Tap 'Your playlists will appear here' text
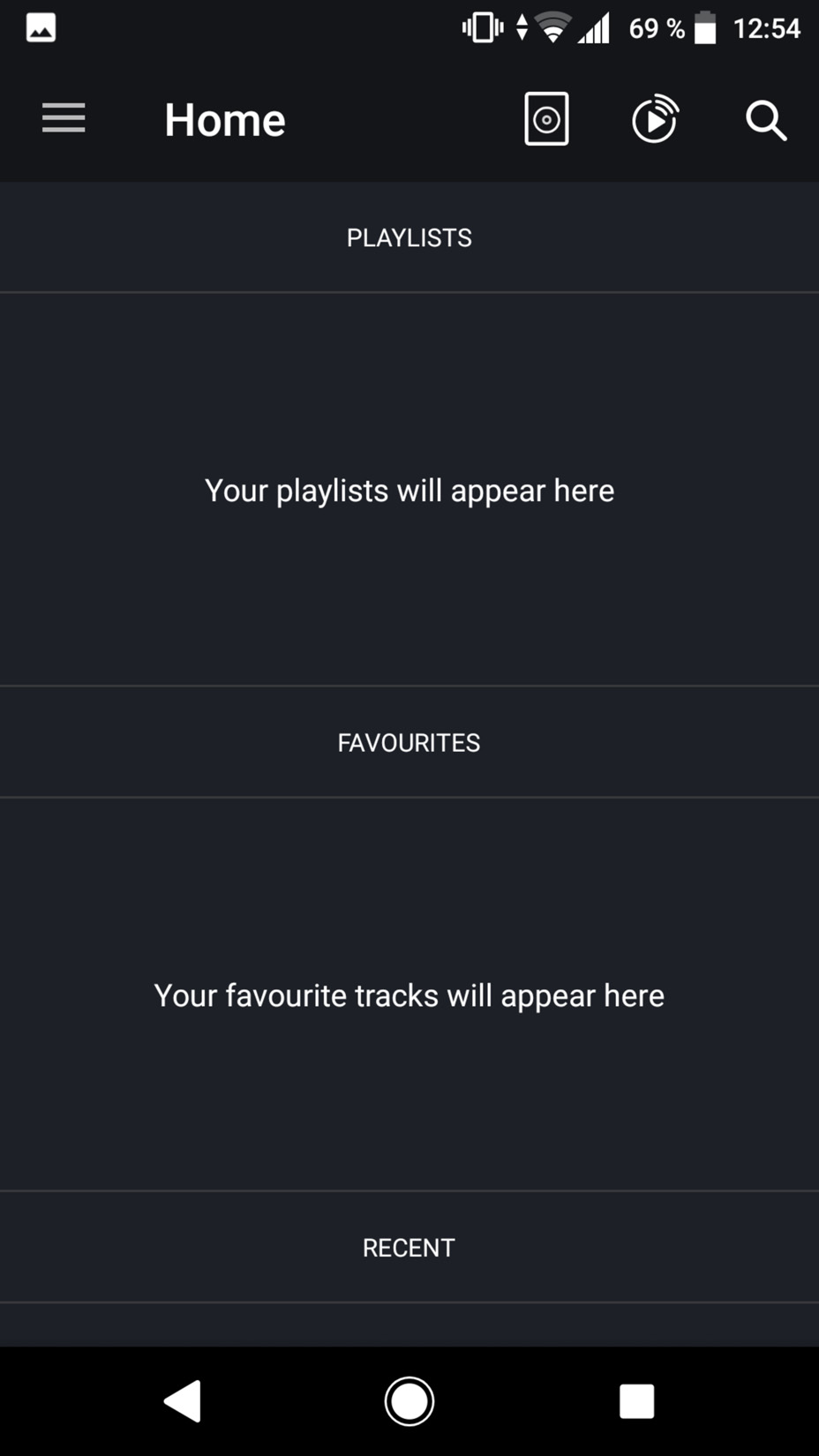Image resolution: width=819 pixels, height=1456 pixels. point(409,491)
